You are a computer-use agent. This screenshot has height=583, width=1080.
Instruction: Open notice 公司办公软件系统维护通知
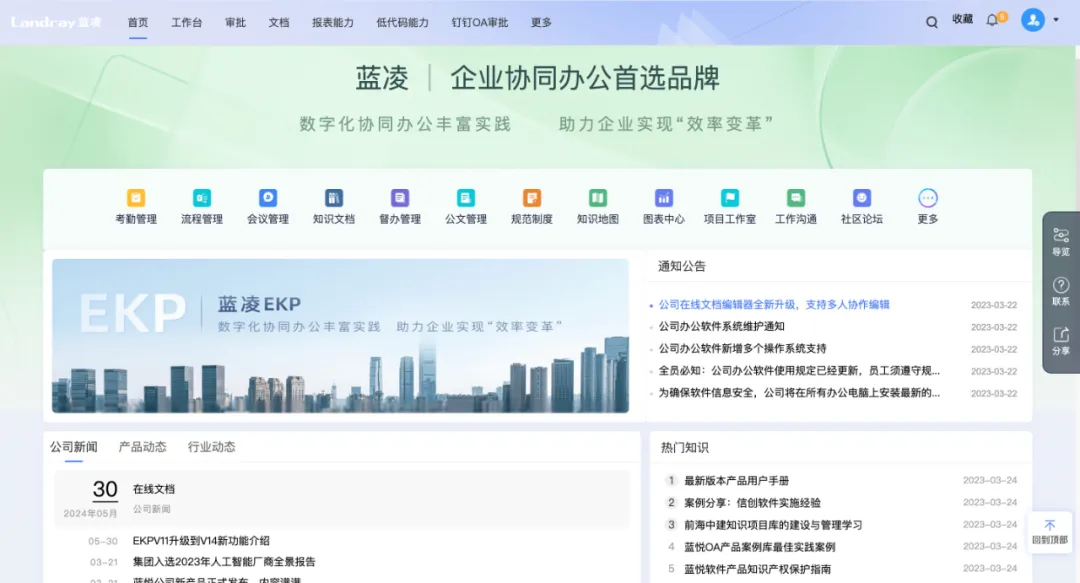721,327
